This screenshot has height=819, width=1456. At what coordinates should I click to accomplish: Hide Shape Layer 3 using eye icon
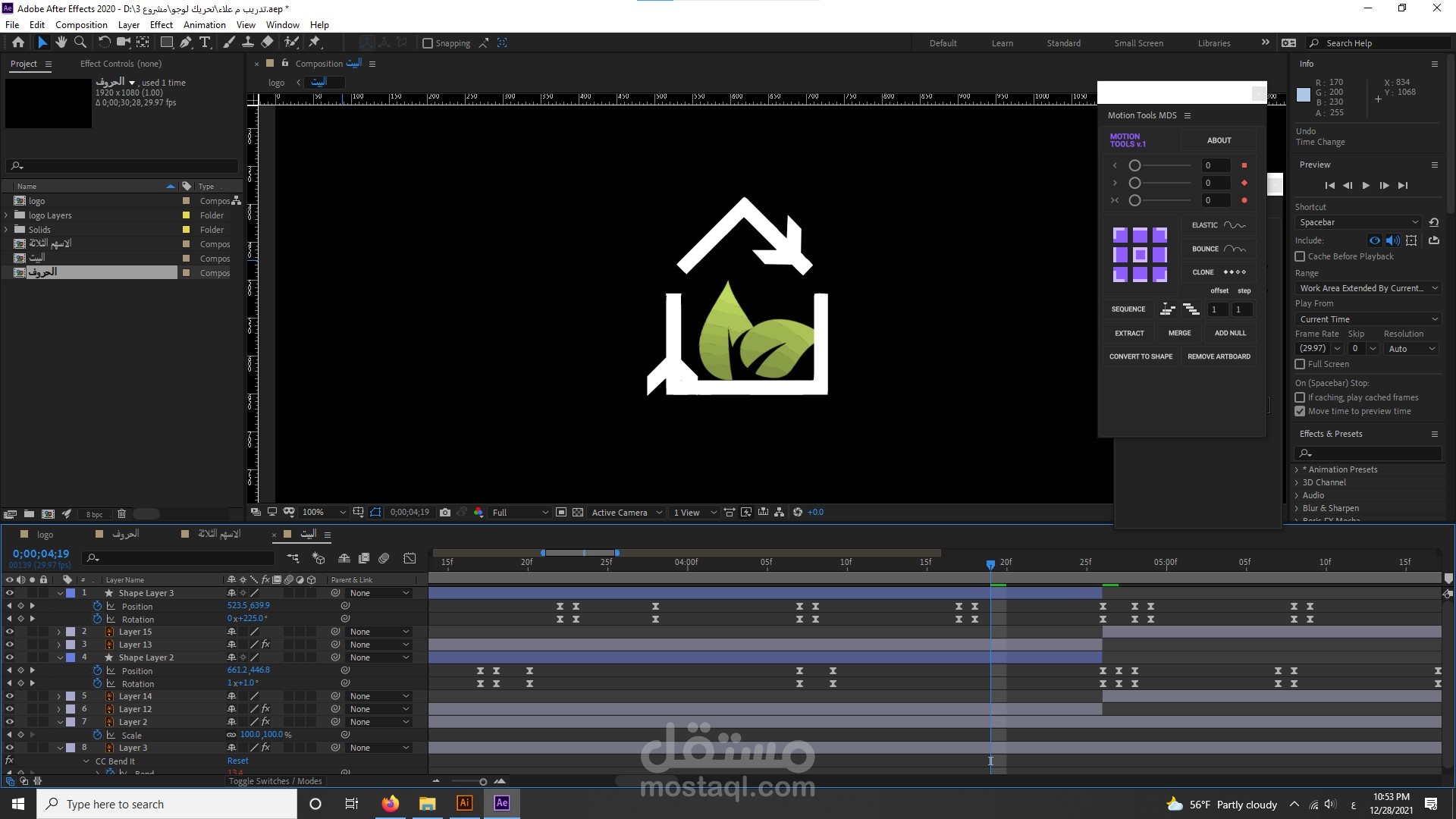pyautogui.click(x=9, y=593)
